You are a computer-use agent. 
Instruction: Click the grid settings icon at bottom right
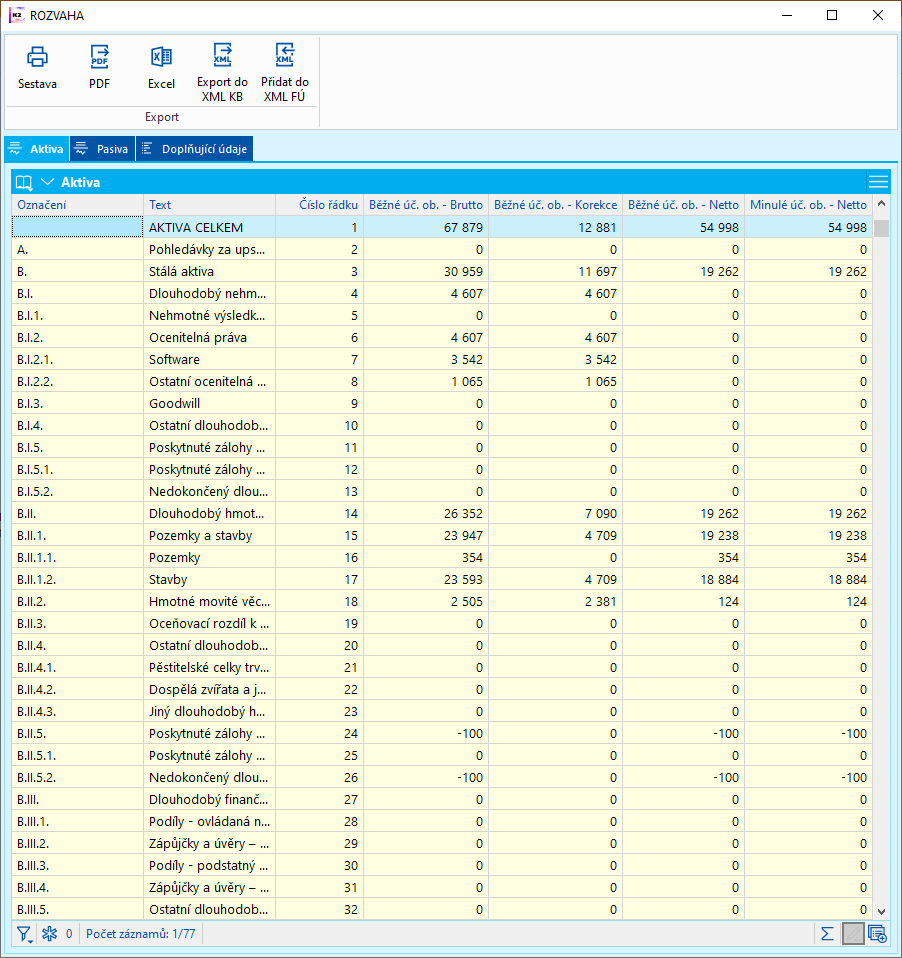877,934
